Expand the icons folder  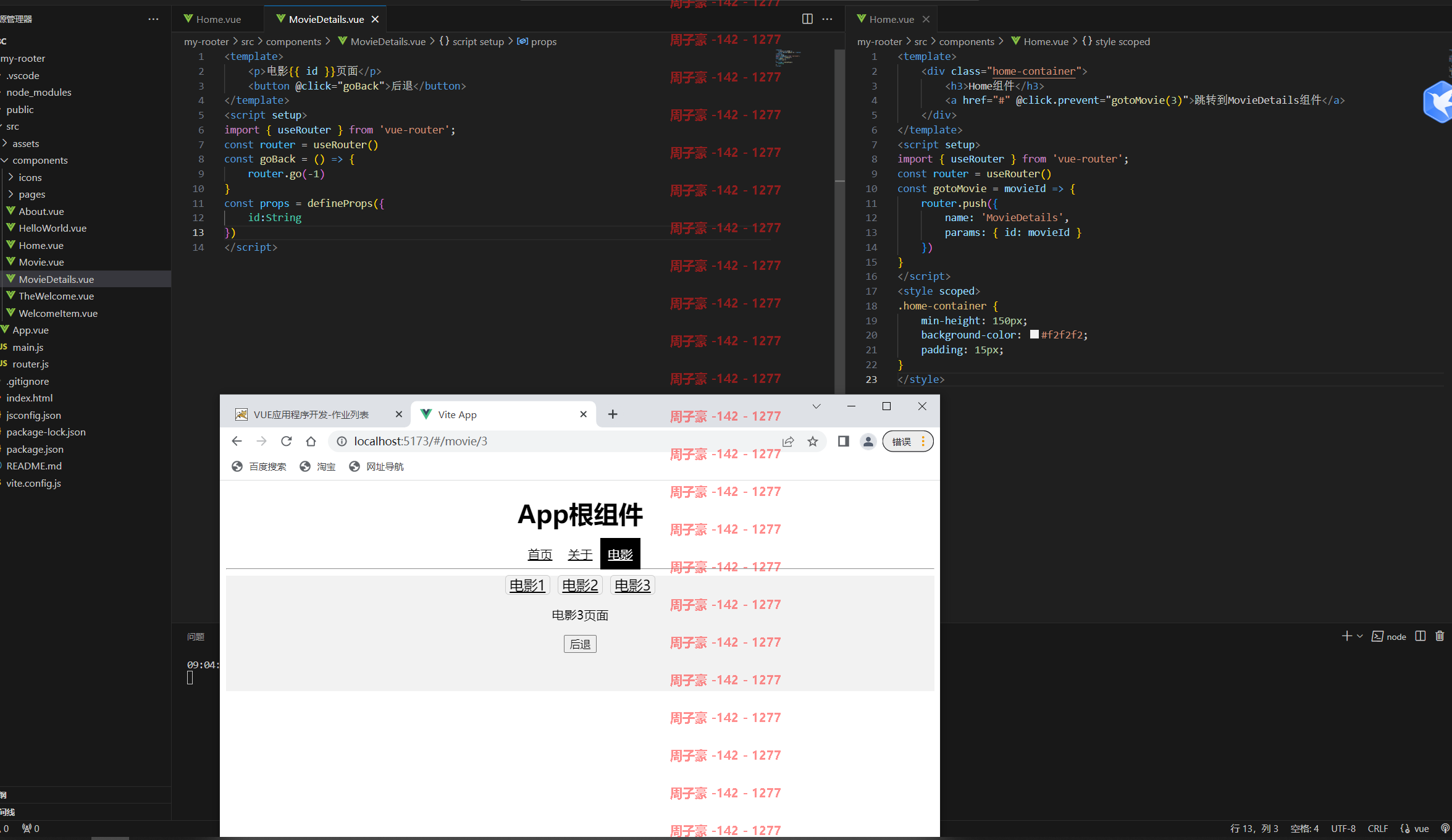click(x=85, y=177)
